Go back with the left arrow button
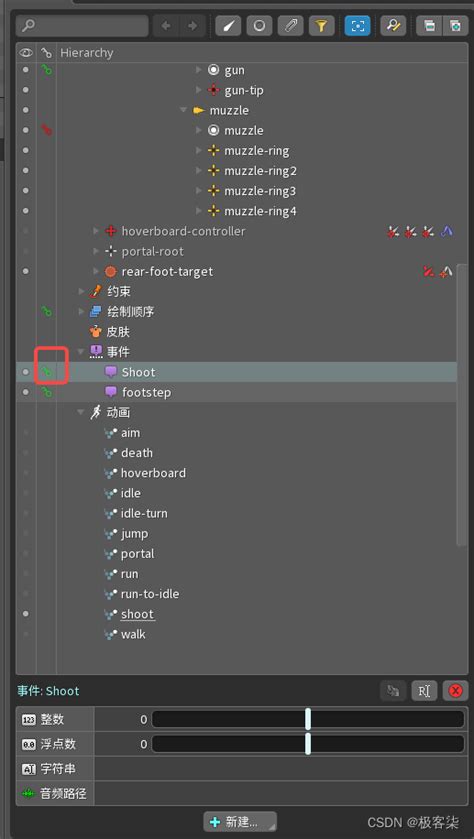 [x=166, y=26]
